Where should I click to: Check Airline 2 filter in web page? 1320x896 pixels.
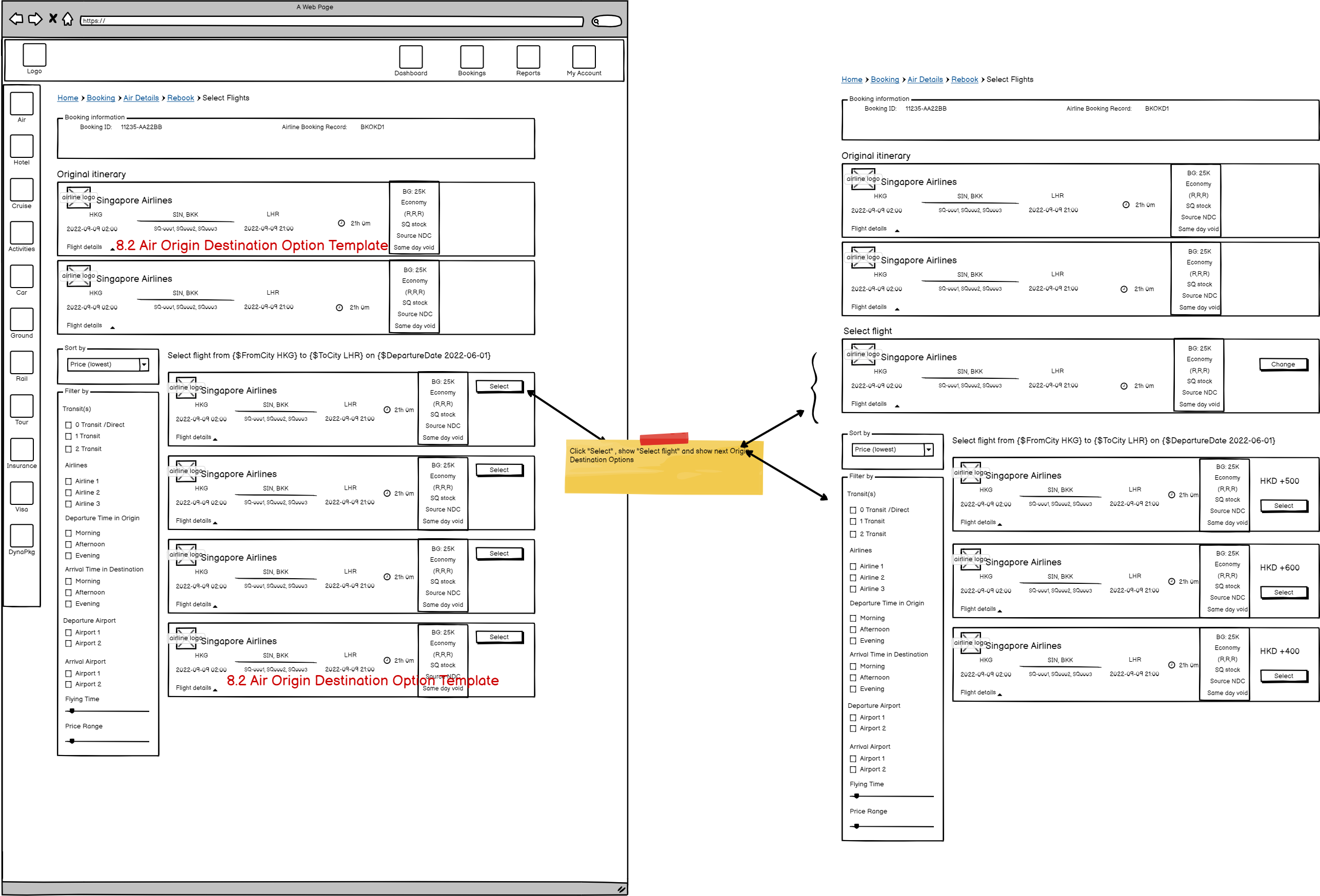click(x=69, y=493)
